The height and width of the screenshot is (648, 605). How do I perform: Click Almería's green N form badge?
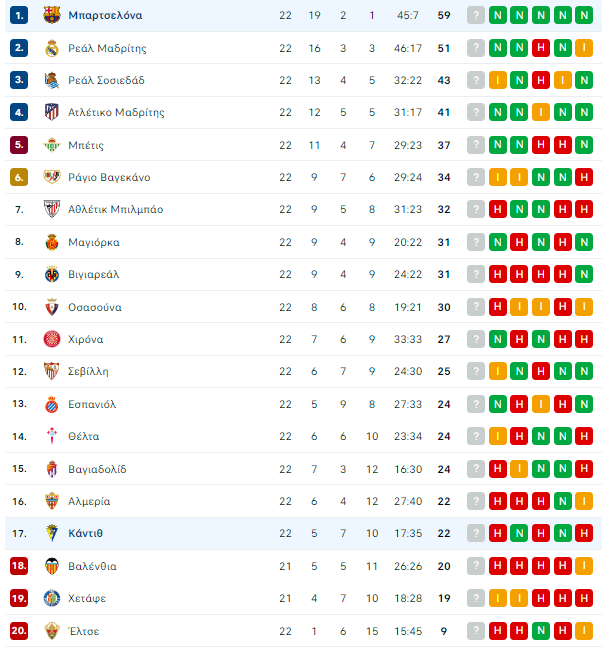[x=562, y=501]
